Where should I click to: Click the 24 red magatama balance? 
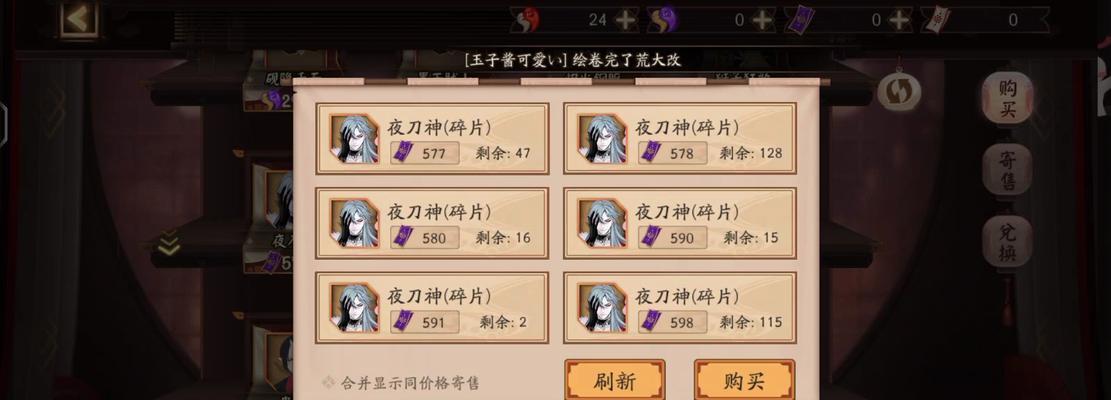pos(597,21)
